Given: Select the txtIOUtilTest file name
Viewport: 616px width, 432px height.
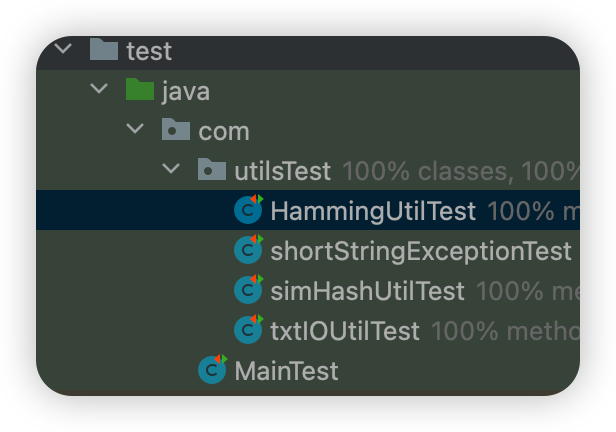Looking at the screenshot, I should 345,331.
